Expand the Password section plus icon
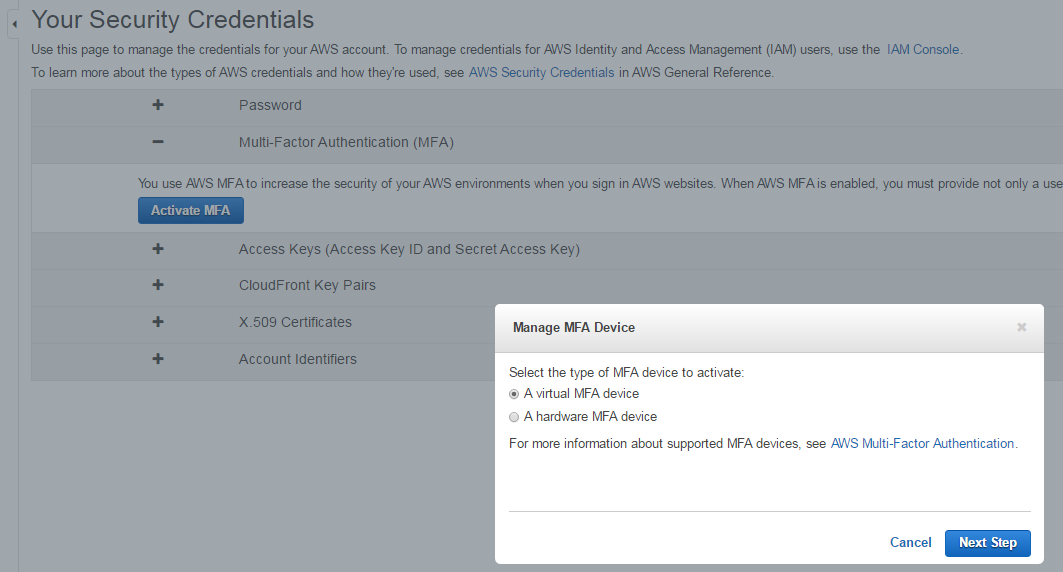The width and height of the screenshot is (1063, 572). (x=158, y=105)
